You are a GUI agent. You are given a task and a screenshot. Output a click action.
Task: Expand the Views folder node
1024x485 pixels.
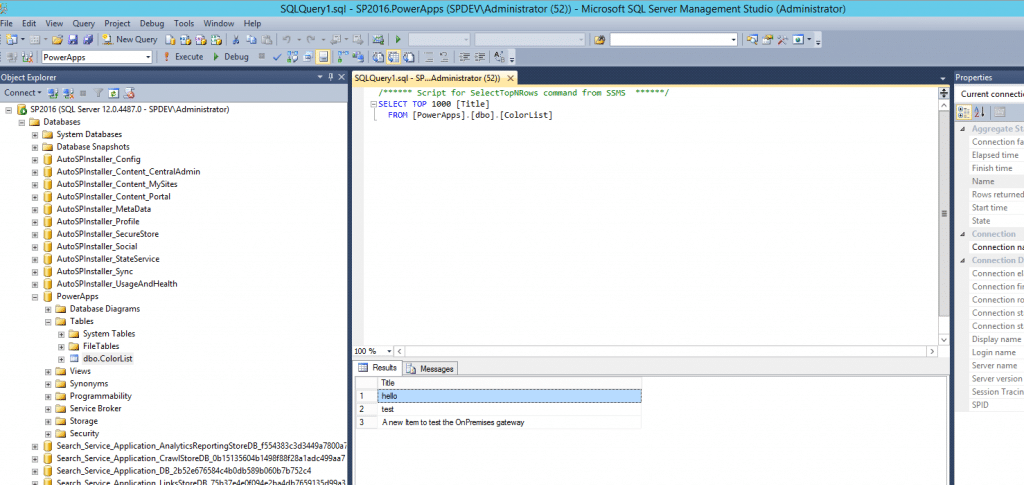[x=48, y=371]
